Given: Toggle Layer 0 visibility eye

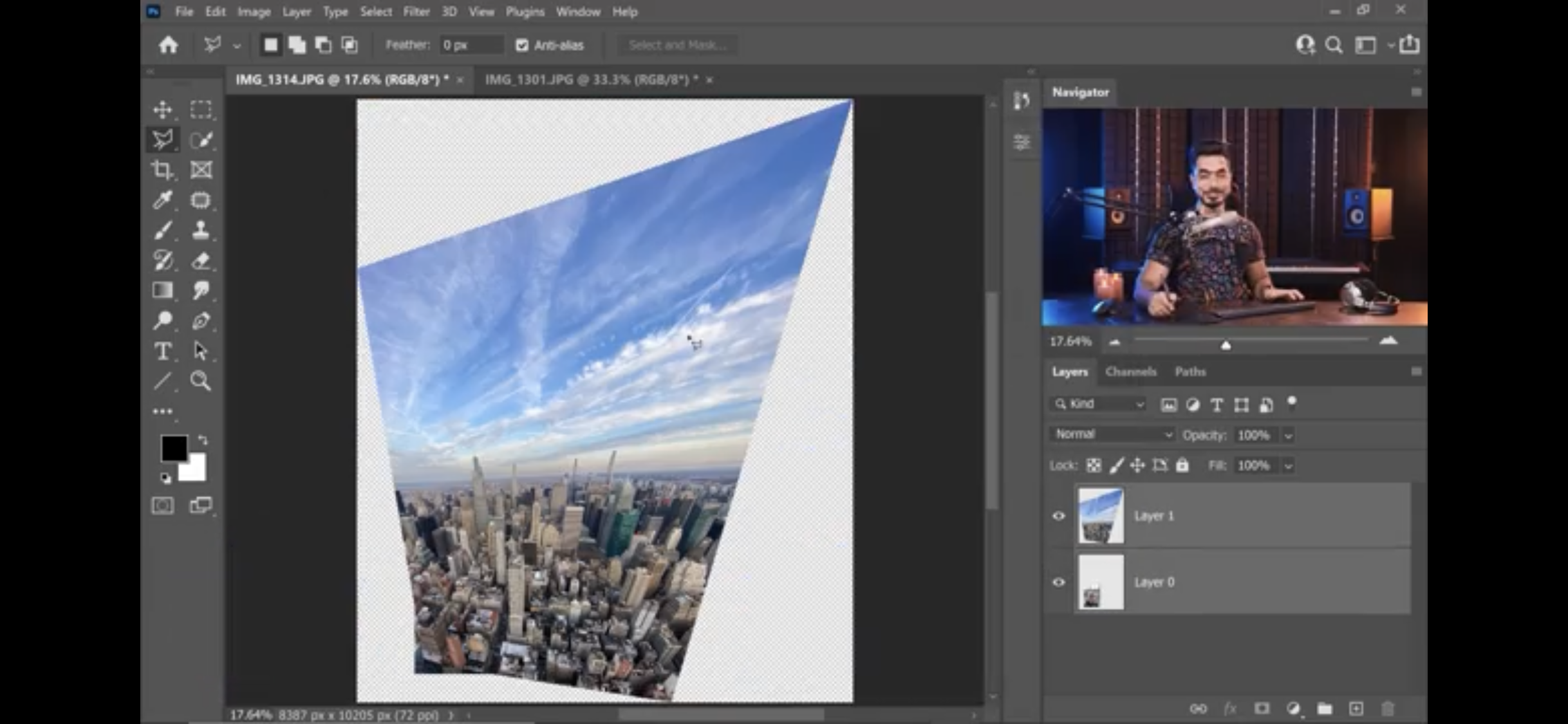Looking at the screenshot, I should point(1059,582).
